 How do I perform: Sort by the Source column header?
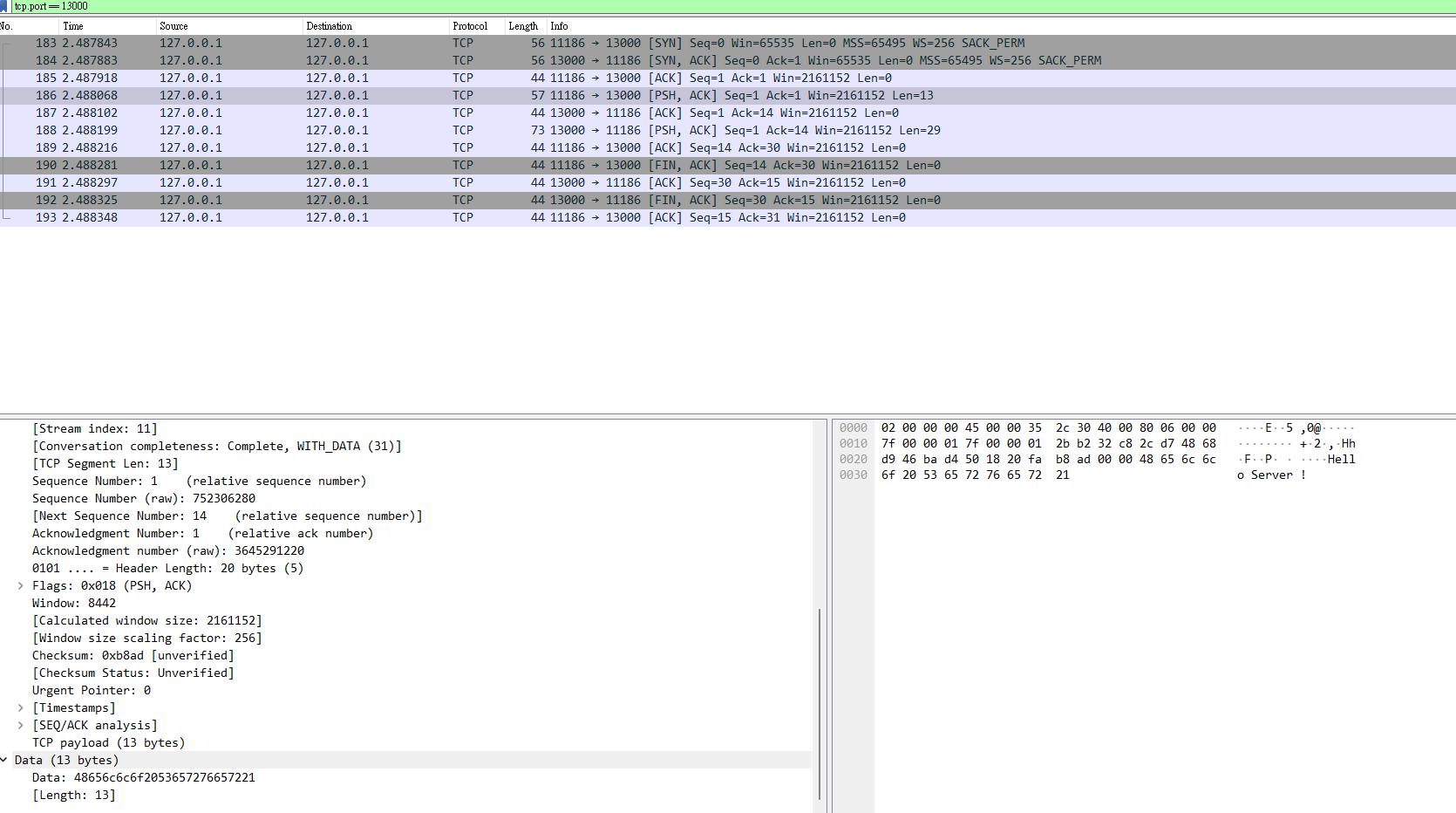173,26
